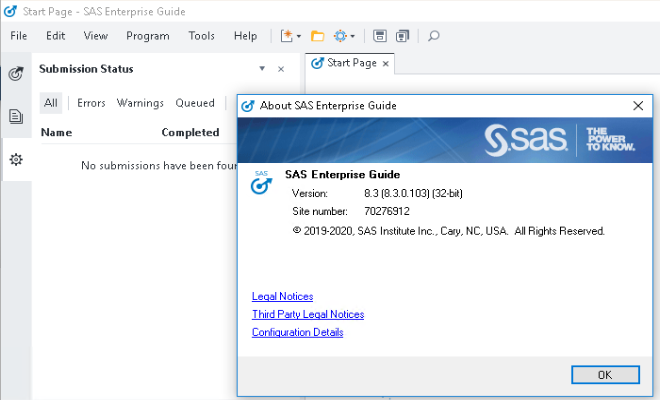Open the Tools menu
This screenshot has width=660, height=400.
201,36
